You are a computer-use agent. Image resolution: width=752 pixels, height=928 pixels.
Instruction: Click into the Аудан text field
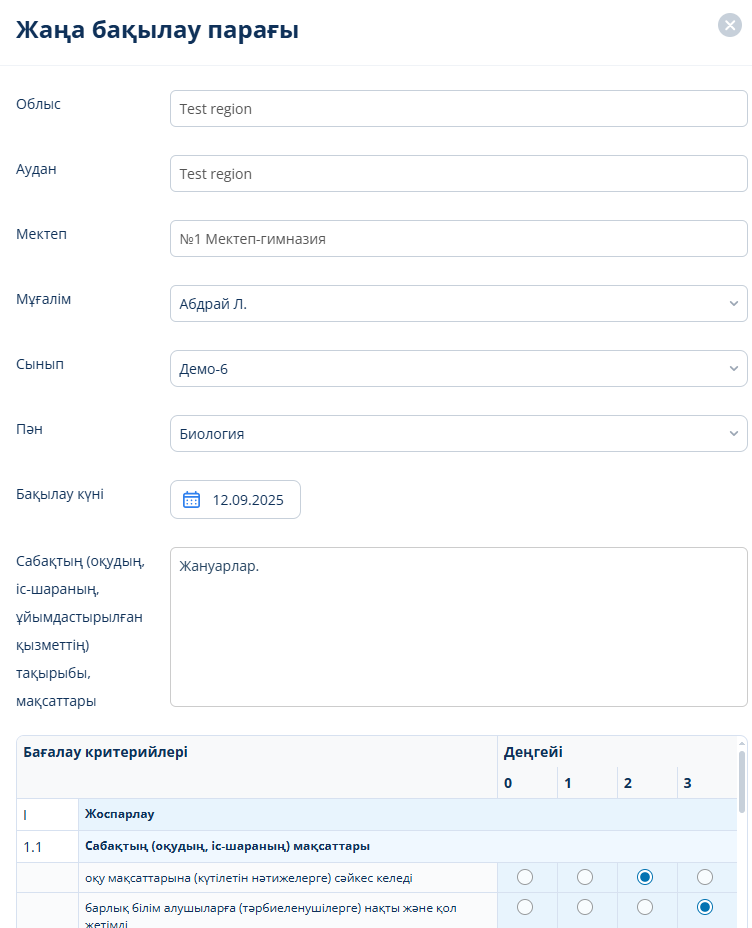458,174
